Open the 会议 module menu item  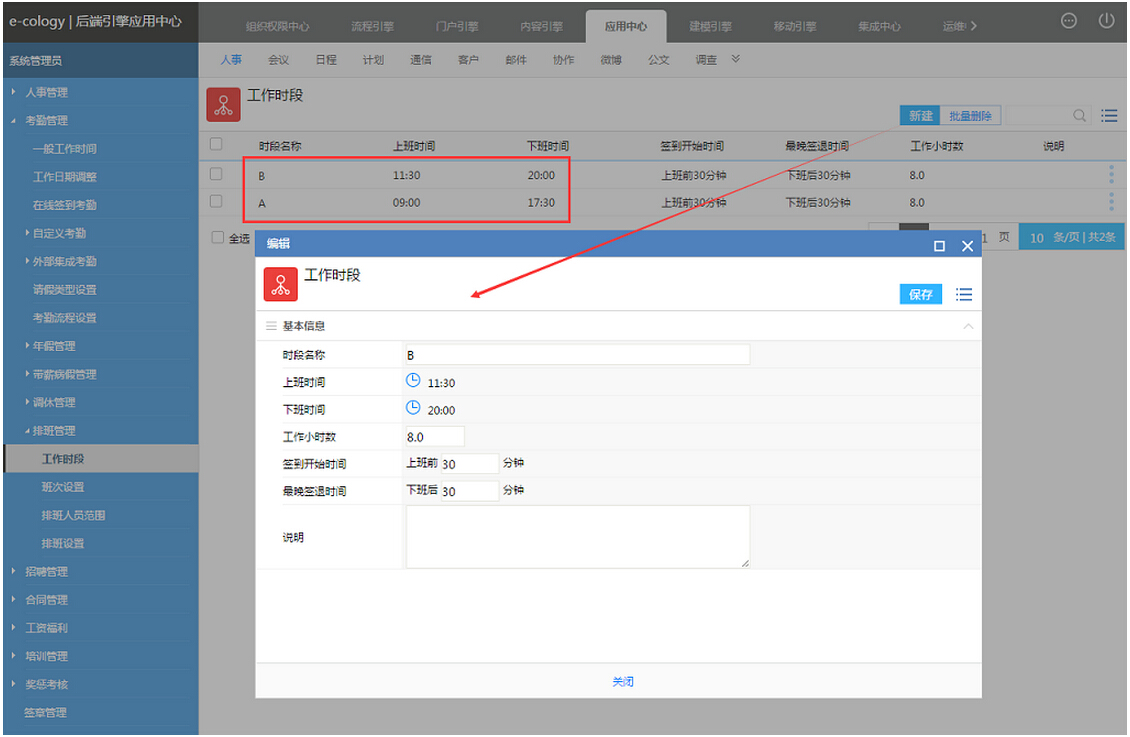click(x=278, y=60)
